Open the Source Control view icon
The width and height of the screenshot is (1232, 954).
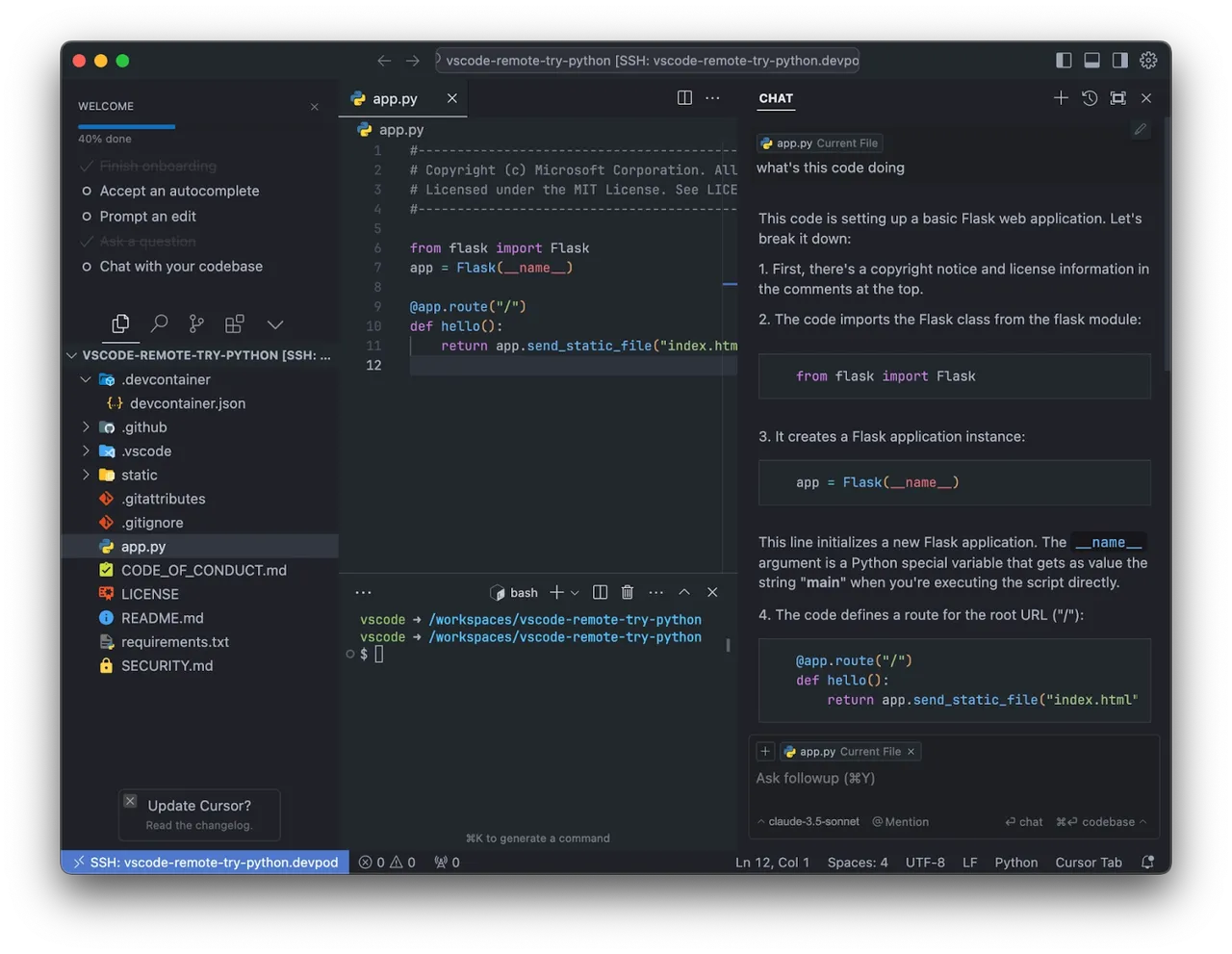196,323
